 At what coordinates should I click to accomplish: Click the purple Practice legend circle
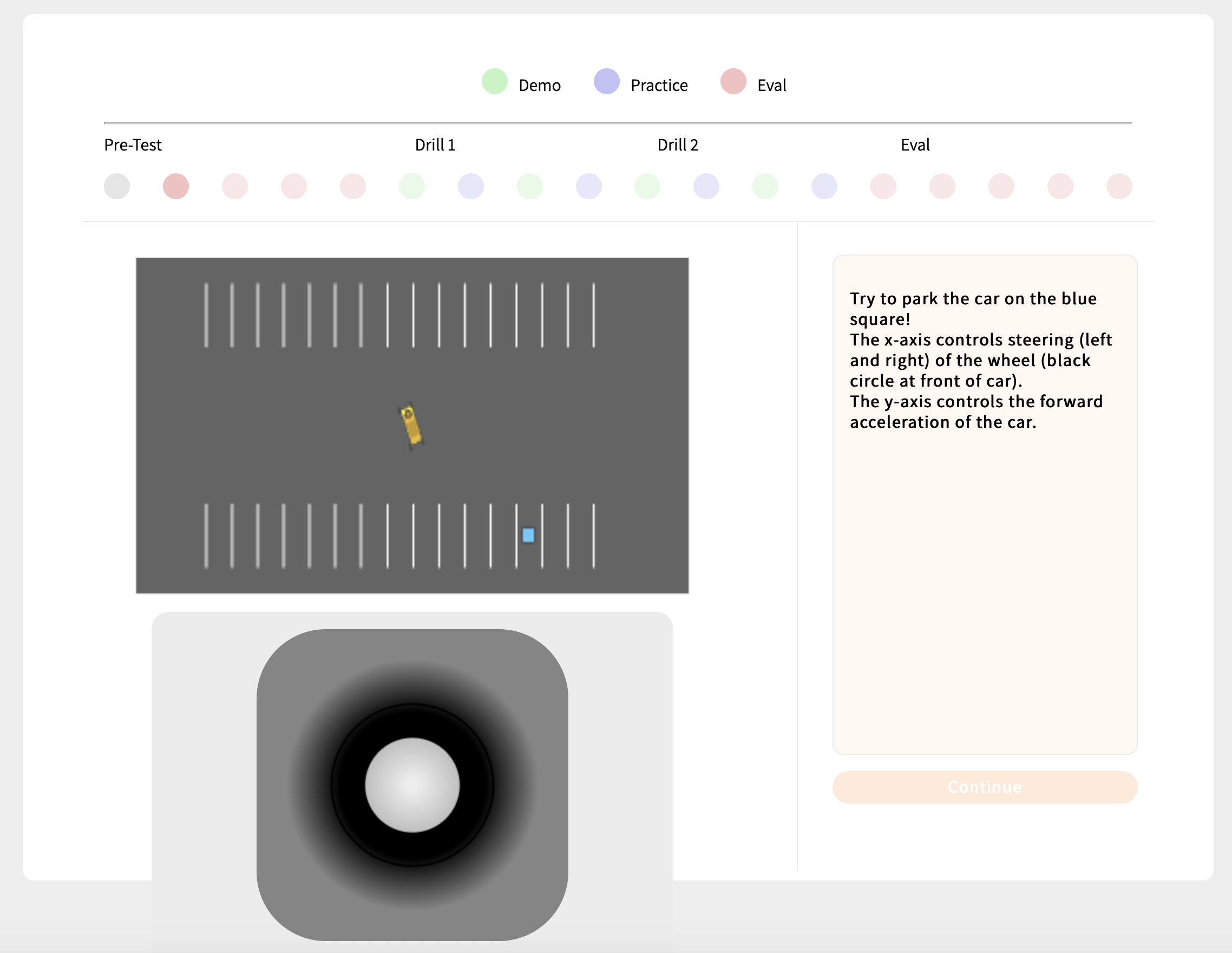[x=606, y=82]
